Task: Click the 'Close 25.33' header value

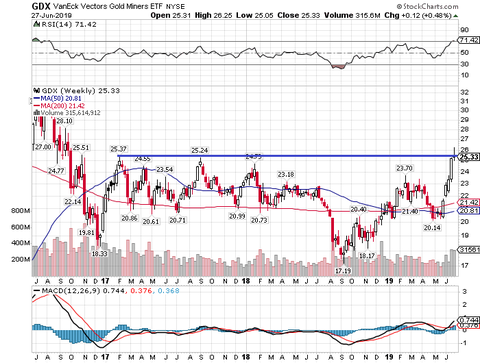Action: pos(299,15)
